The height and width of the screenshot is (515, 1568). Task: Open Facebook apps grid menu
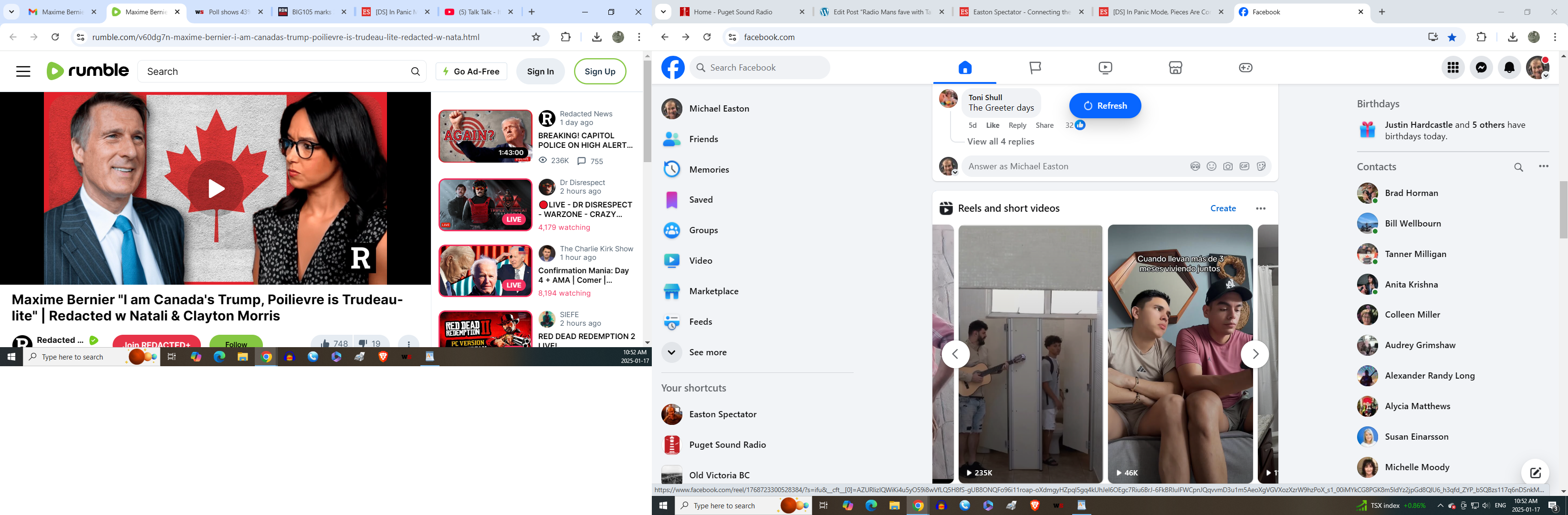tap(1453, 68)
